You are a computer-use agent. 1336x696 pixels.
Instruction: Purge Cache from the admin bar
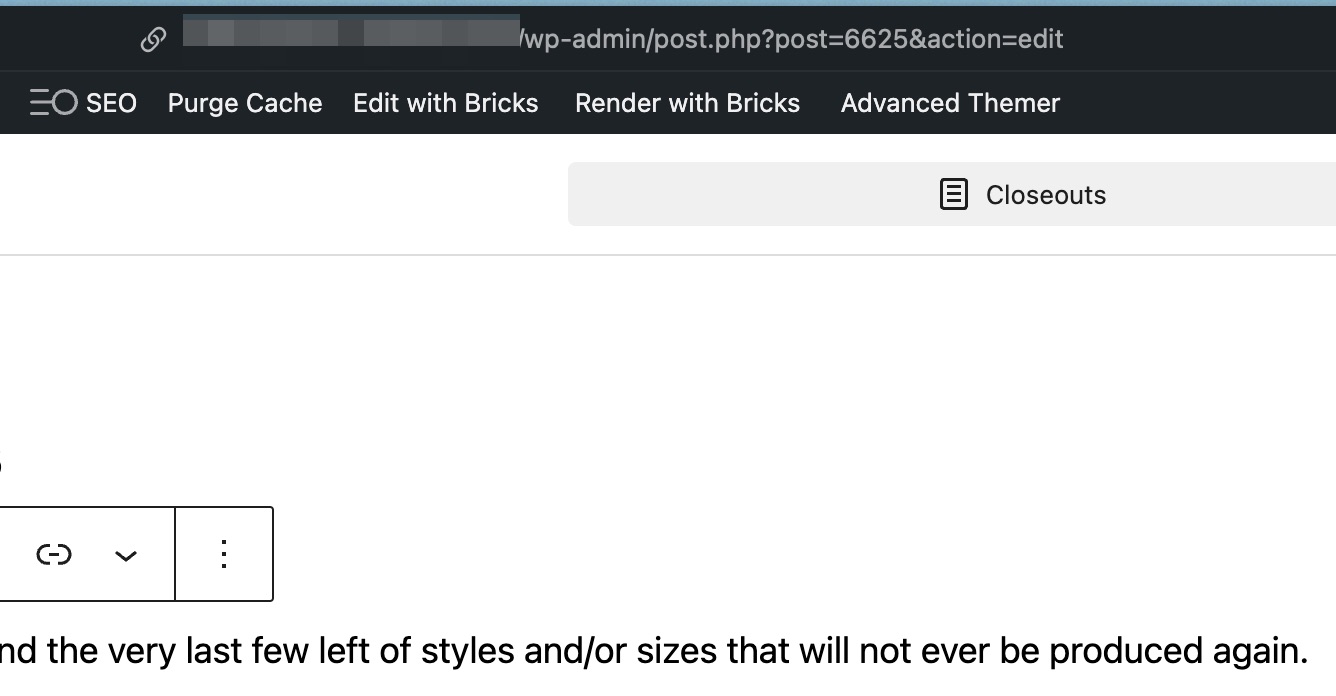pos(245,103)
